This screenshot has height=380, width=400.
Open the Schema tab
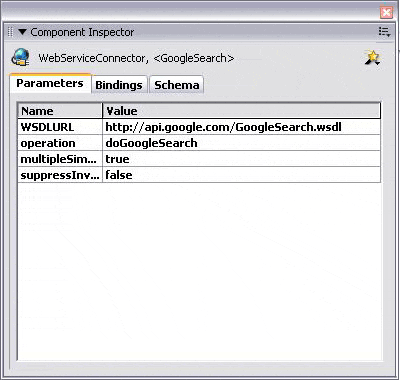177,85
